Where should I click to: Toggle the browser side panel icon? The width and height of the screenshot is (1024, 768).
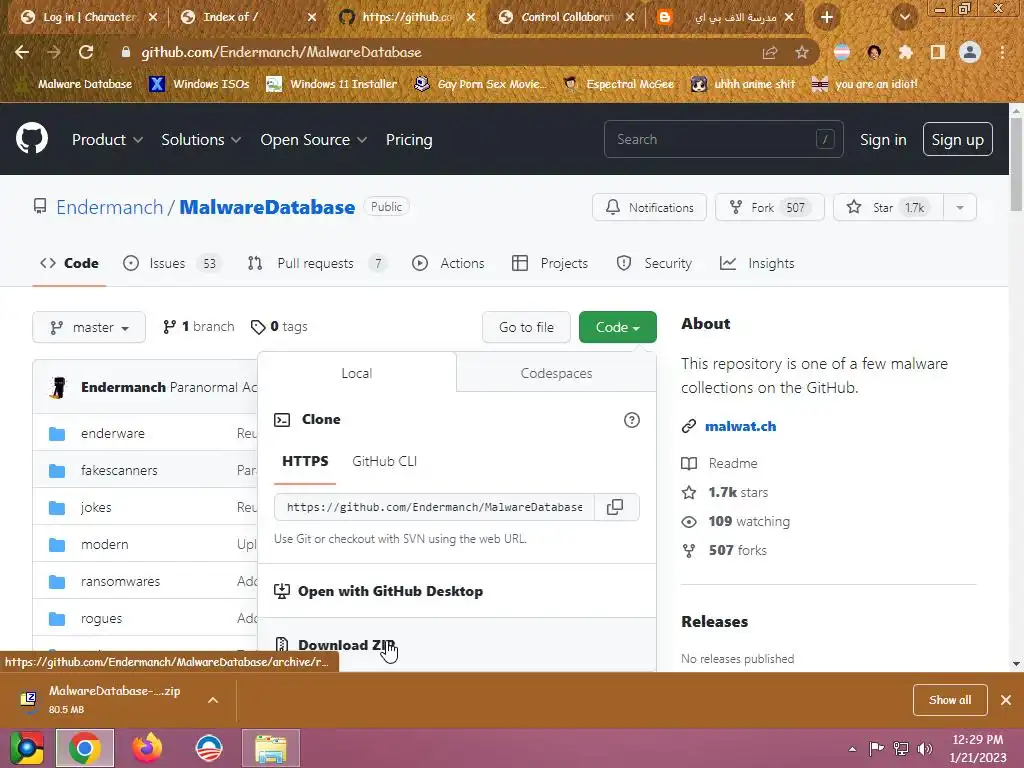tap(938, 52)
